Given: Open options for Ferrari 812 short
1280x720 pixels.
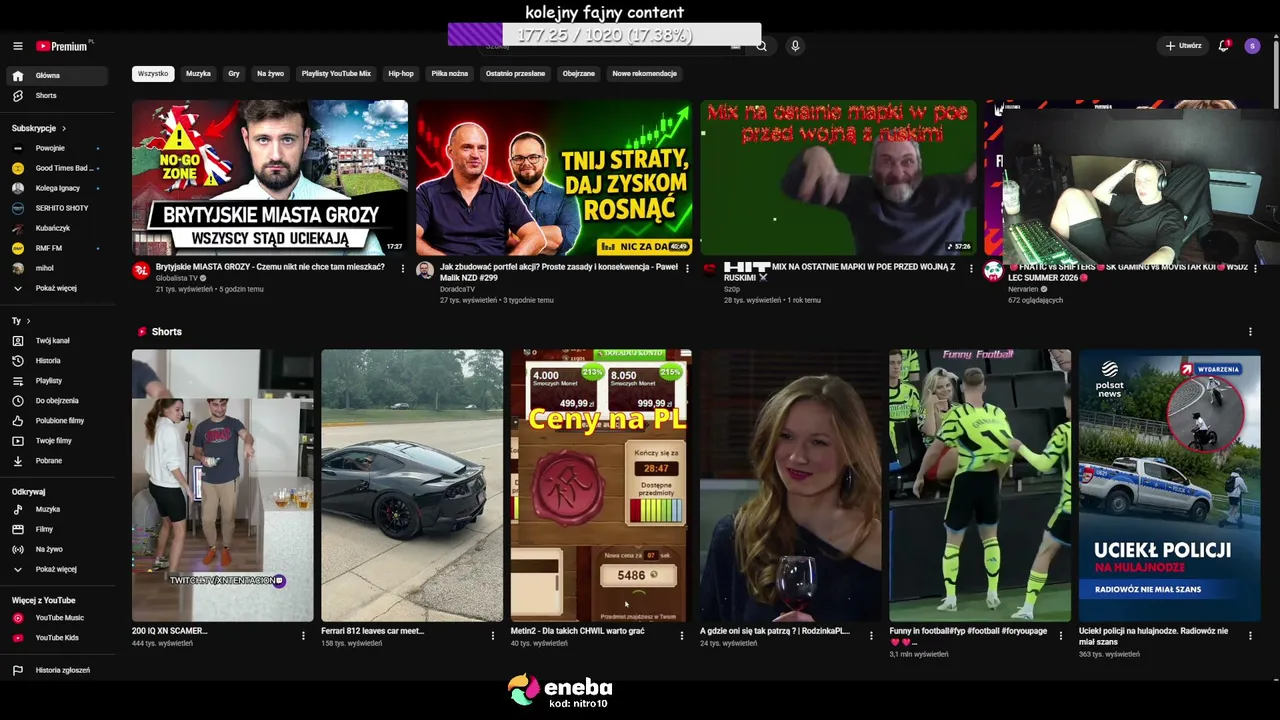Looking at the screenshot, I should tap(492, 635).
